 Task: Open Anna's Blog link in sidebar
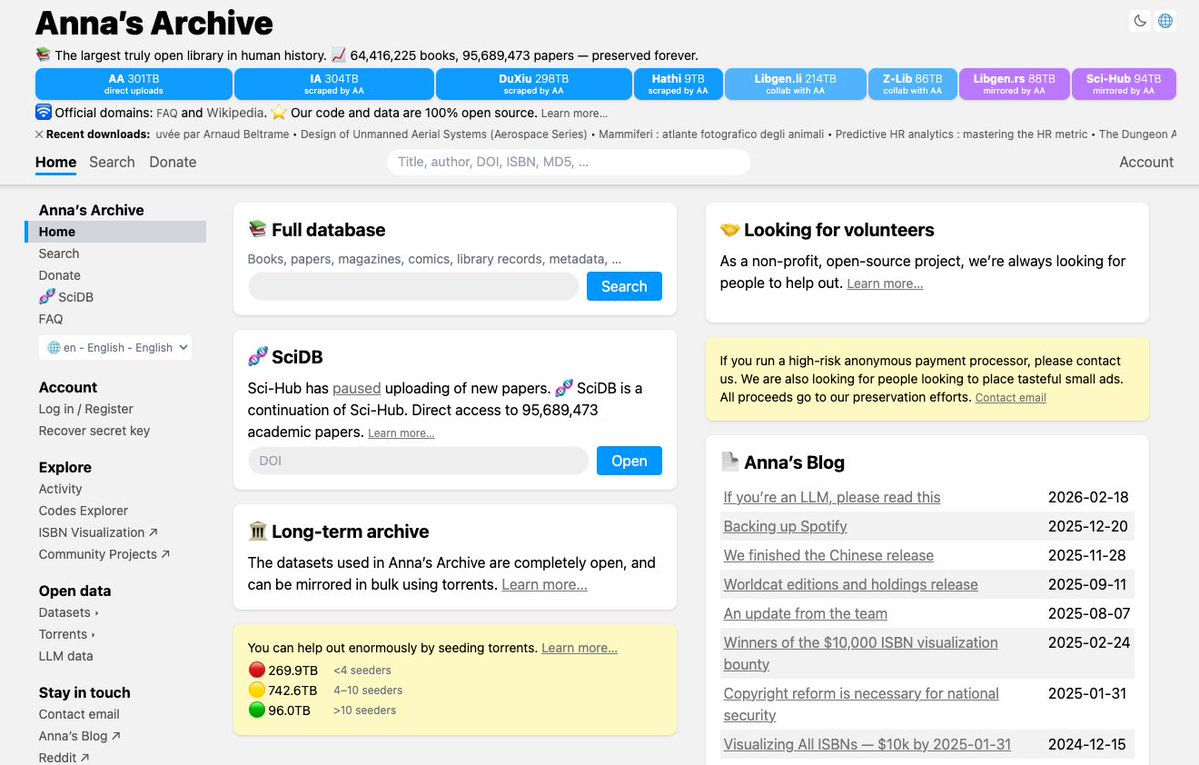pyautogui.click(x=80, y=736)
